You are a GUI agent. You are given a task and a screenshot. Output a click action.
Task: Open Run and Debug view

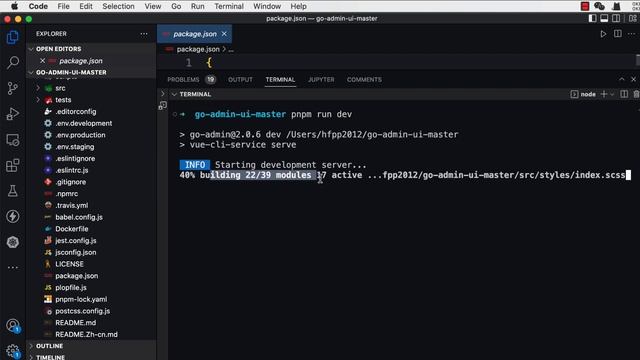(13, 114)
